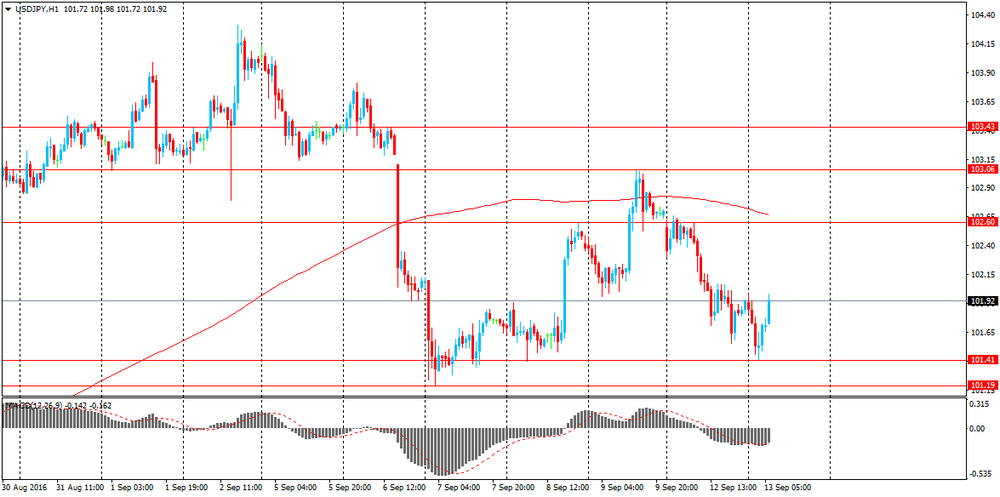Select the 103.43 red level price tag
Viewport: 1000px width, 497px height.
[982, 126]
